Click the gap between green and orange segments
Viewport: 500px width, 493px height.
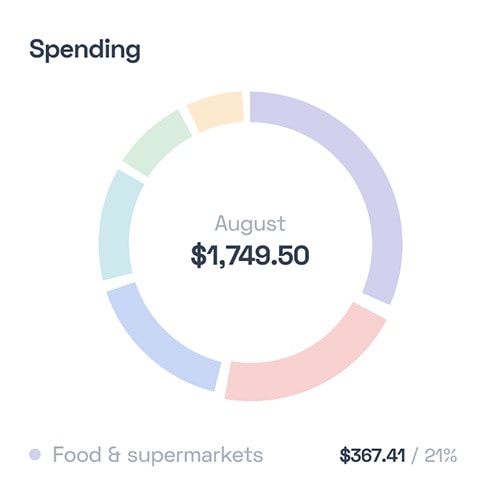coord(190,120)
